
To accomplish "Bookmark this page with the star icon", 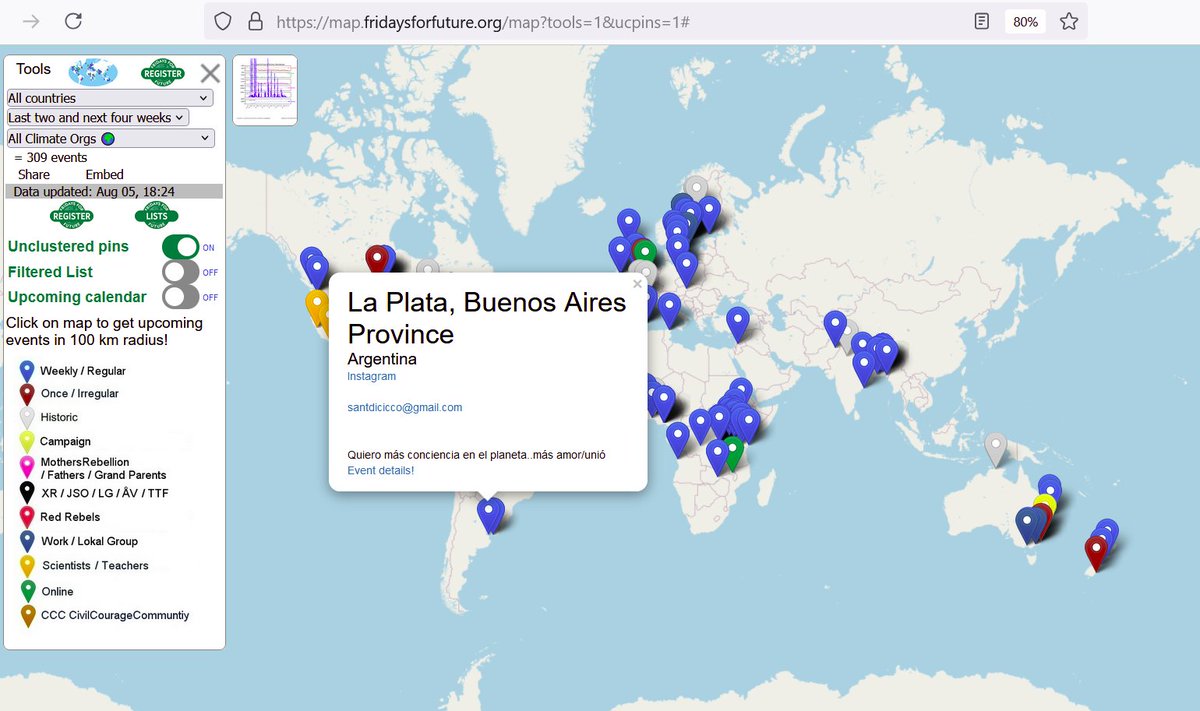I will coord(1069,21).
